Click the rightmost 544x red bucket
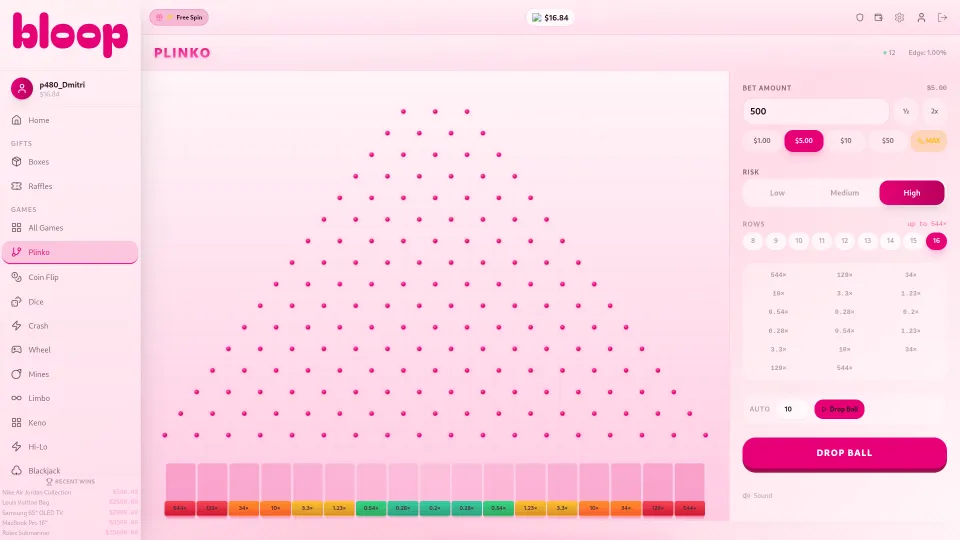Viewport: 960px width, 540px height. point(689,508)
